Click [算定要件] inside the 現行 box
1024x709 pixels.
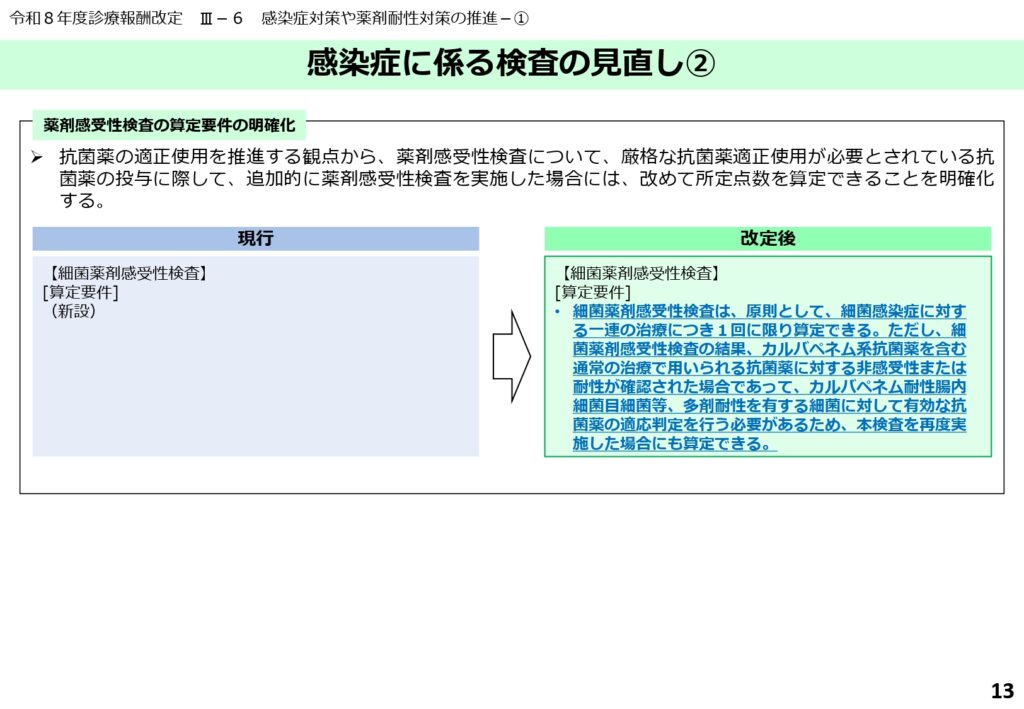[80, 292]
